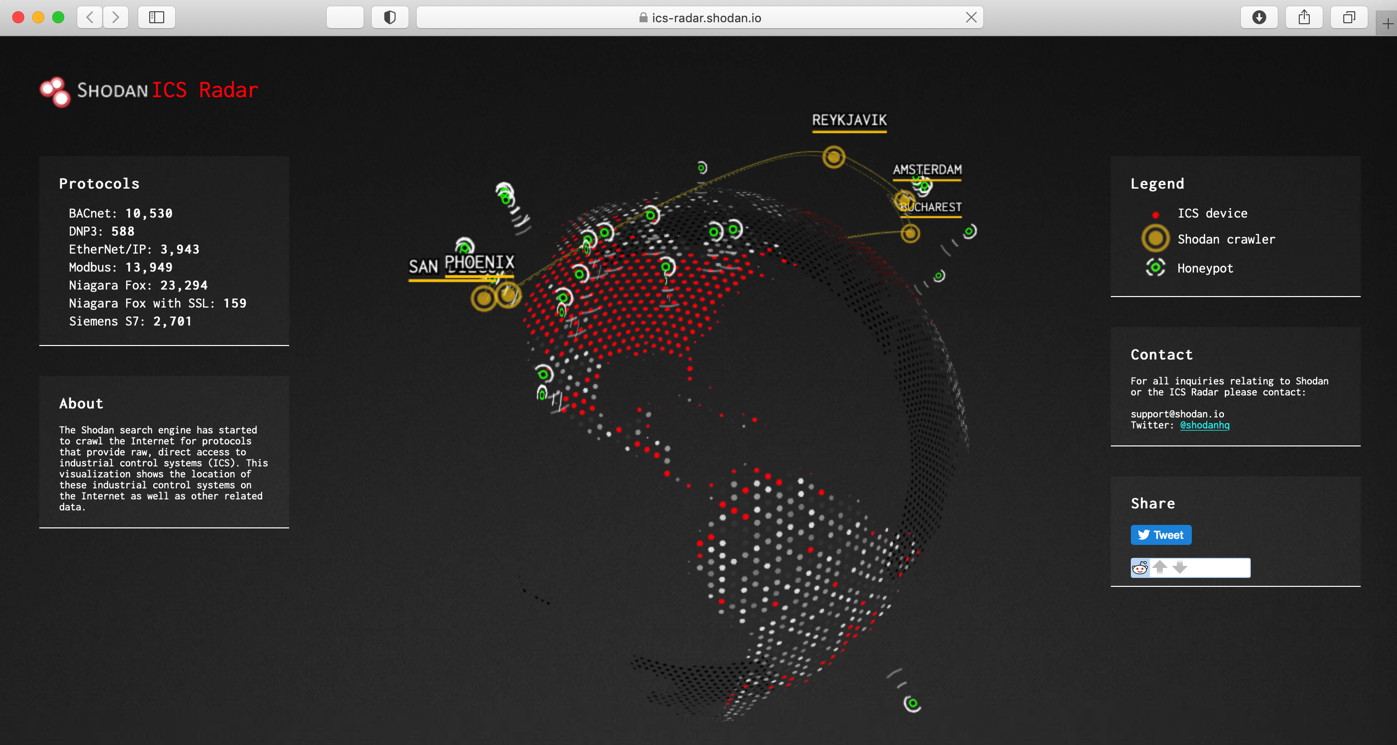Select the Reykjavik crawler marker on globe
The width and height of the screenshot is (1397, 745).
[833, 156]
